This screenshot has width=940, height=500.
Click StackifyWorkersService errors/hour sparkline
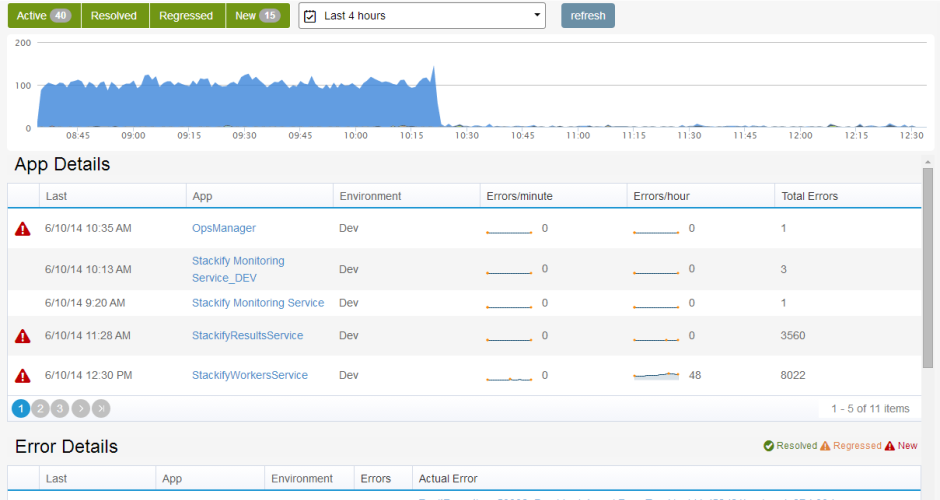tap(656, 376)
